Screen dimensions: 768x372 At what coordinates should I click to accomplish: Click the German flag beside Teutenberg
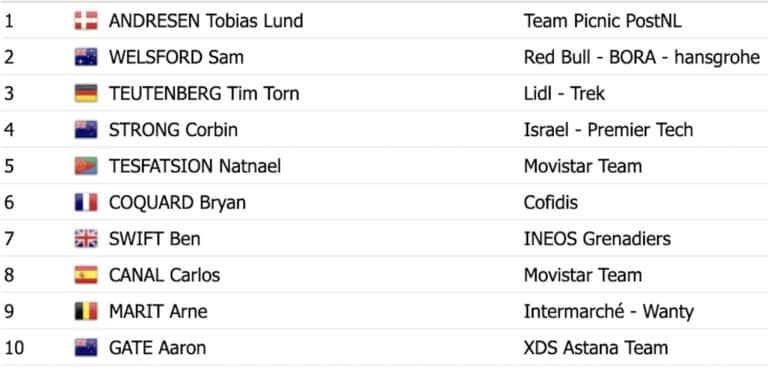(86, 93)
